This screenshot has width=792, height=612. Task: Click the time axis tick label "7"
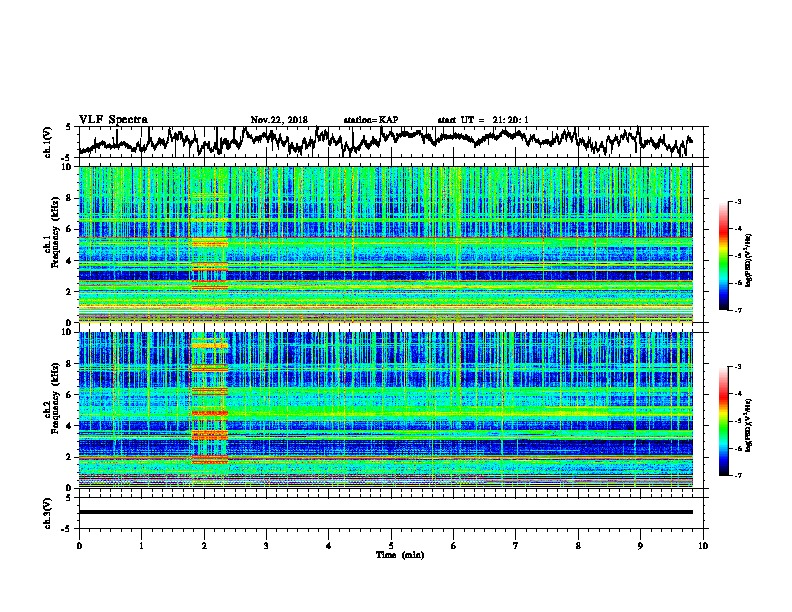pyautogui.click(x=516, y=545)
